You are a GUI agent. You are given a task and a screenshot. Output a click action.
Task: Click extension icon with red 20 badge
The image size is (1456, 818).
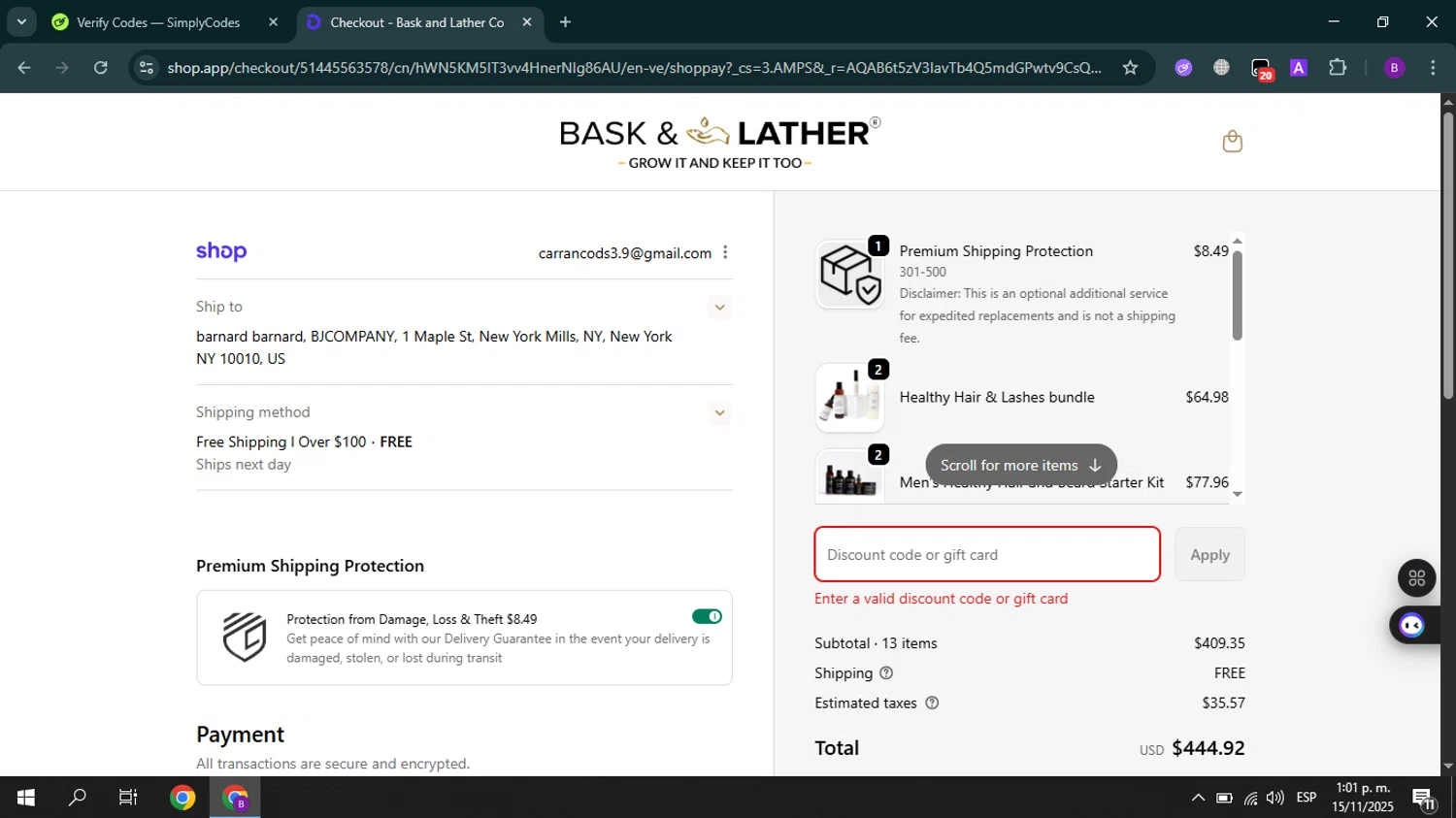tap(1261, 68)
